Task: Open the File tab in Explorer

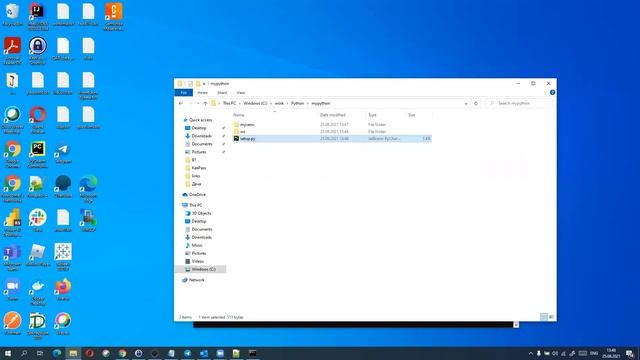Action: point(184,93)
